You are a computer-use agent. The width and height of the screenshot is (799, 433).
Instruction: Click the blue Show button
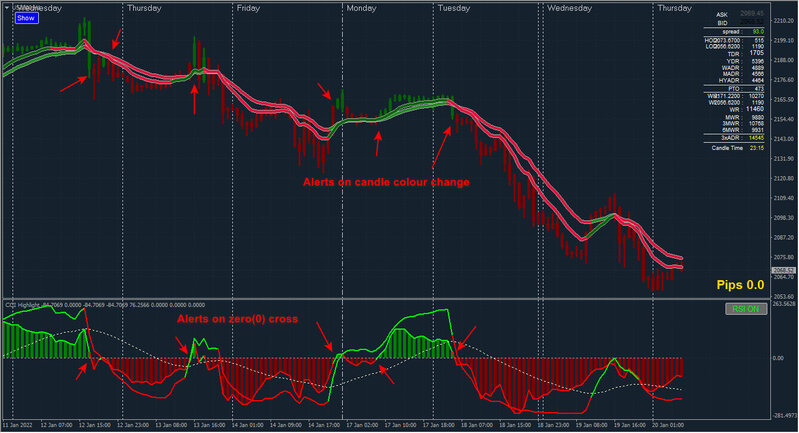[26, 18]
